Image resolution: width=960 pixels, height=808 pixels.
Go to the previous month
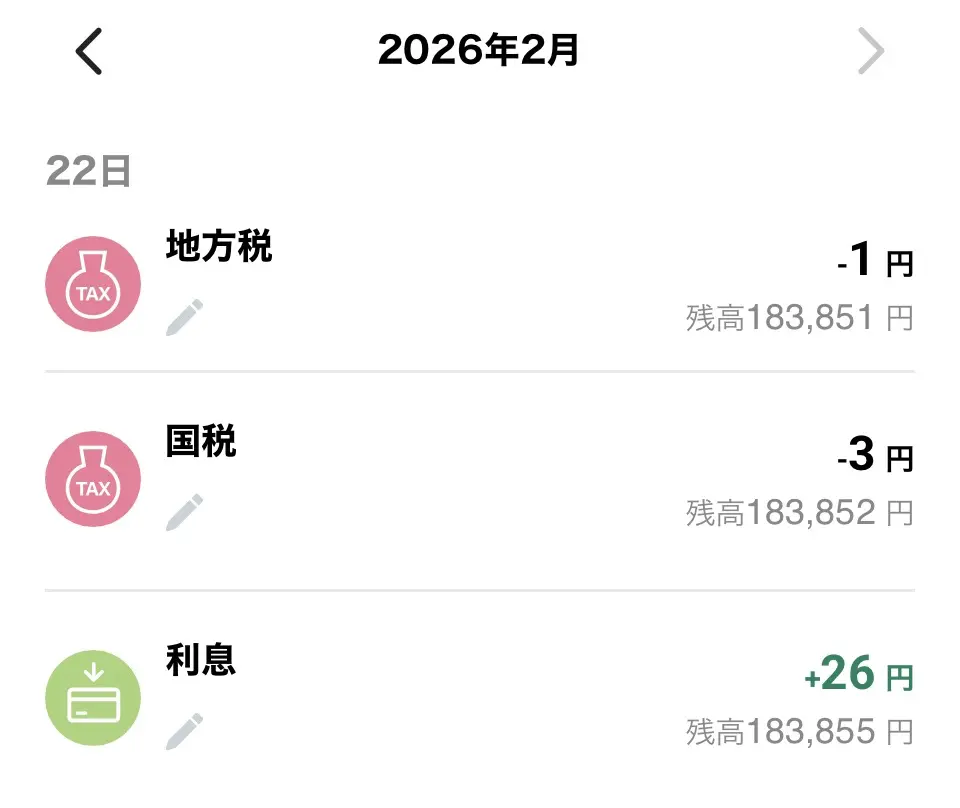point(89,52)
